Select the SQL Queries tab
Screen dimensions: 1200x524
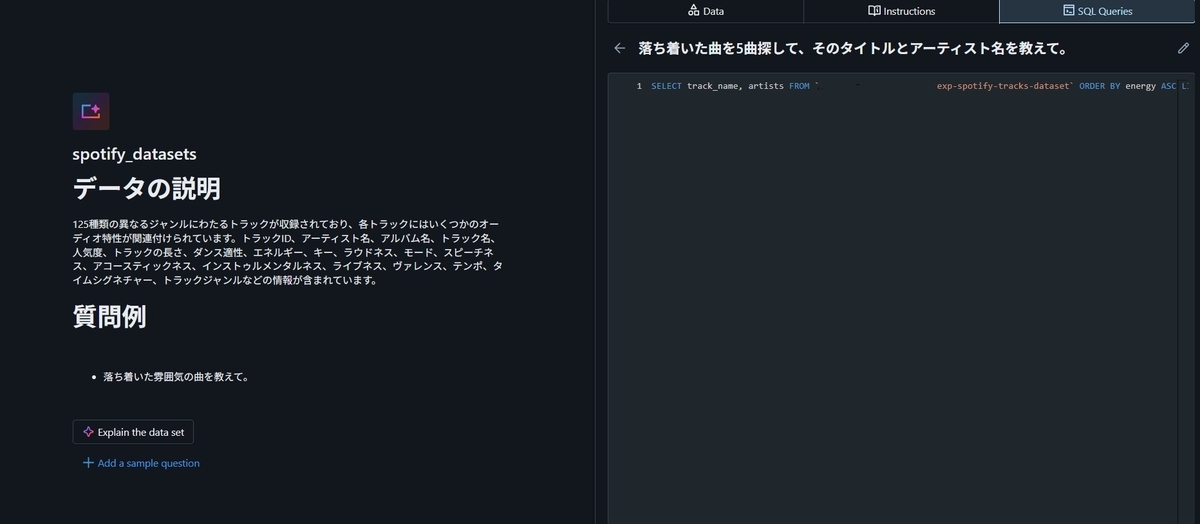[1098, 11]
